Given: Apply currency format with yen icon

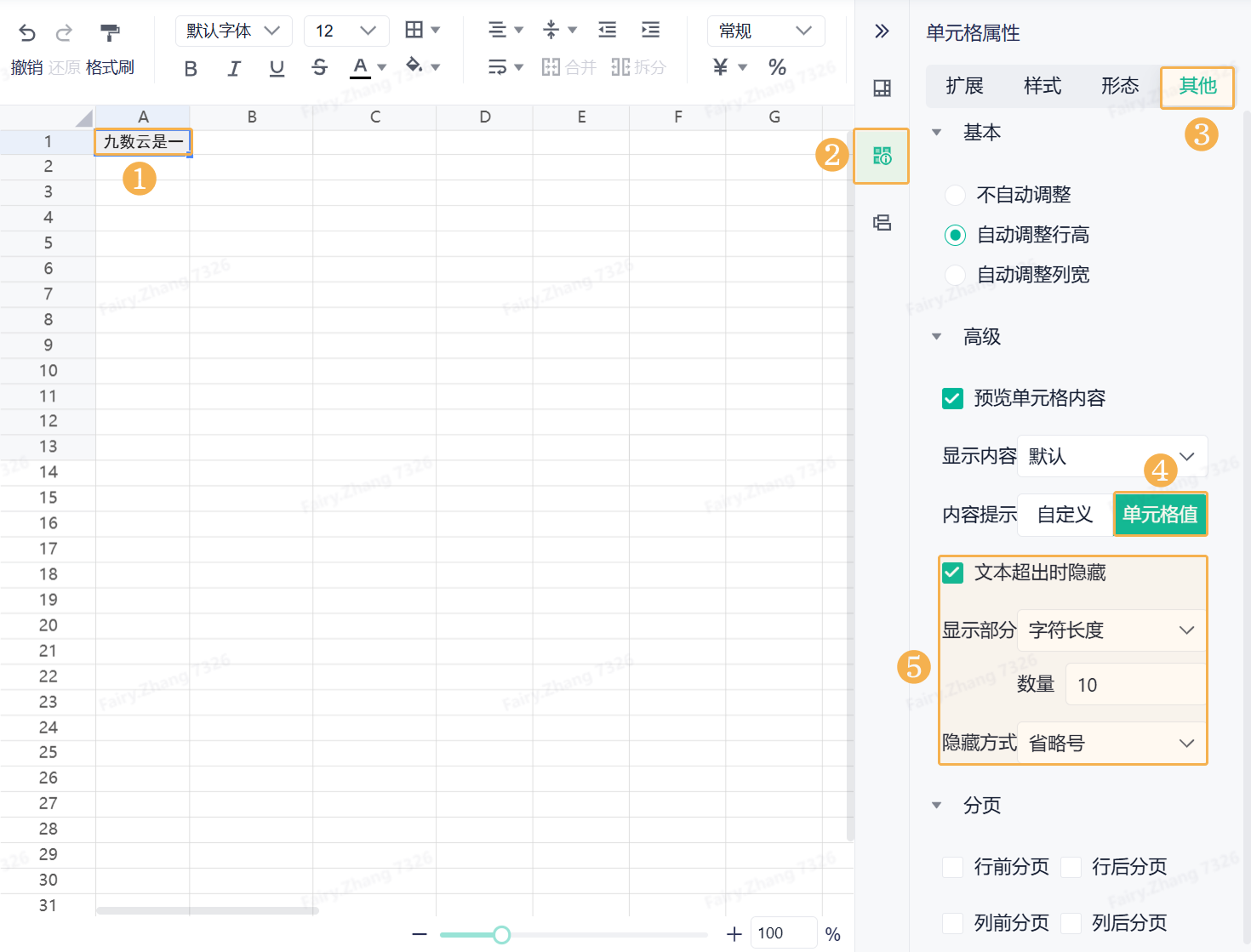Looking at the screenshot, I should [x=721, y=66].
